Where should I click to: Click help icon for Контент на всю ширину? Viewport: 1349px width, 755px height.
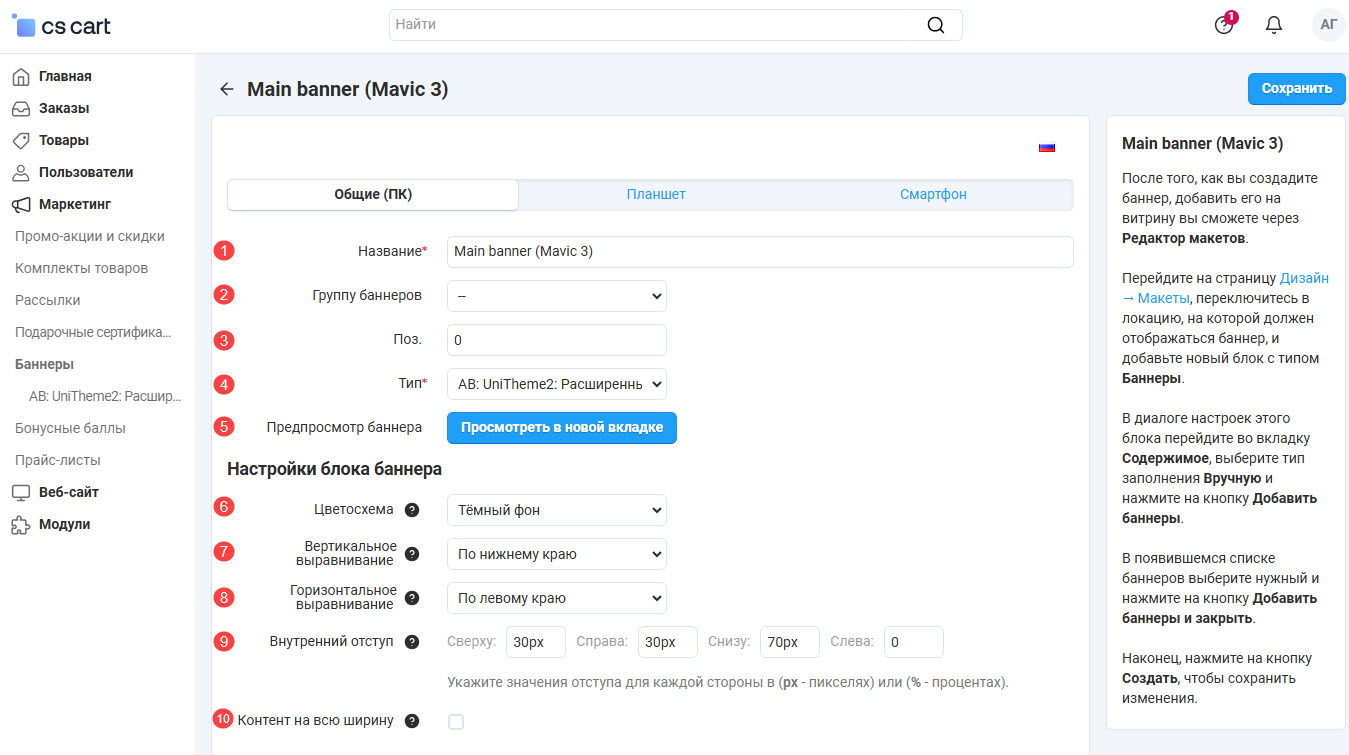pyautogui.click(x=412, y=721)
